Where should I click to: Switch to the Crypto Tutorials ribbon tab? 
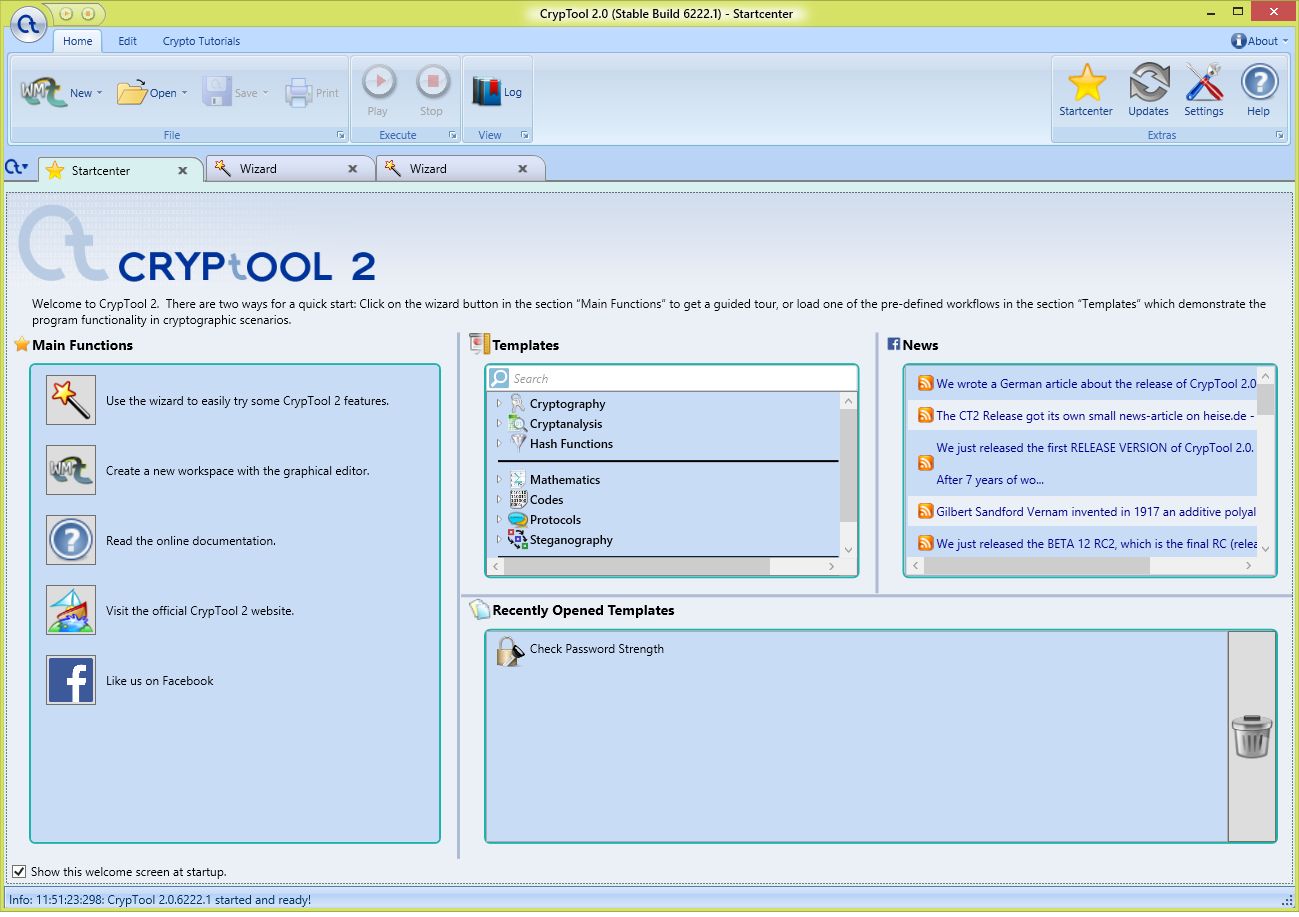point(200,41)
